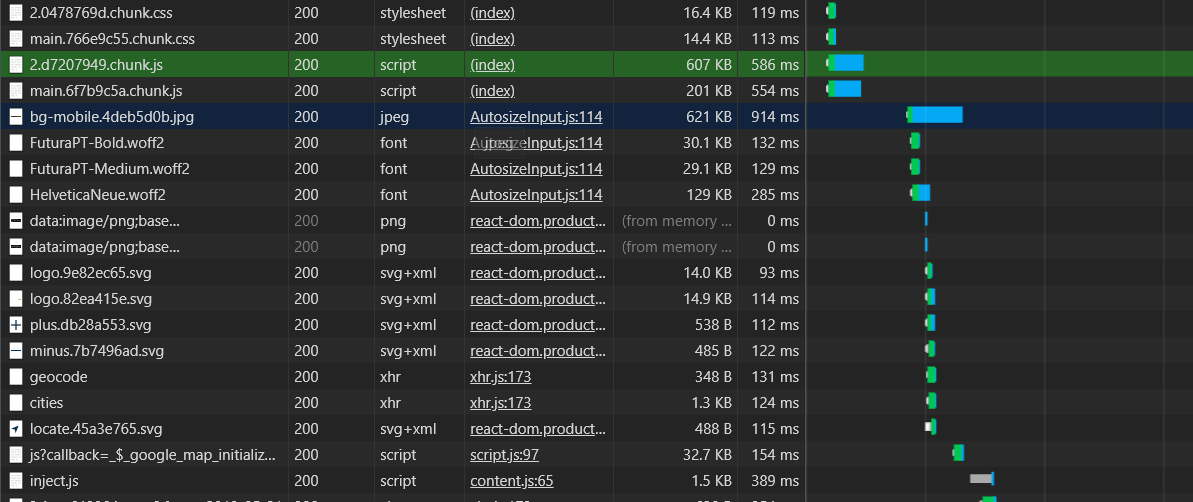Click the minus.7b7496ad.svg thumbnail icon
The width and height of the screenshot is (1193, 502).
point(16,351)
